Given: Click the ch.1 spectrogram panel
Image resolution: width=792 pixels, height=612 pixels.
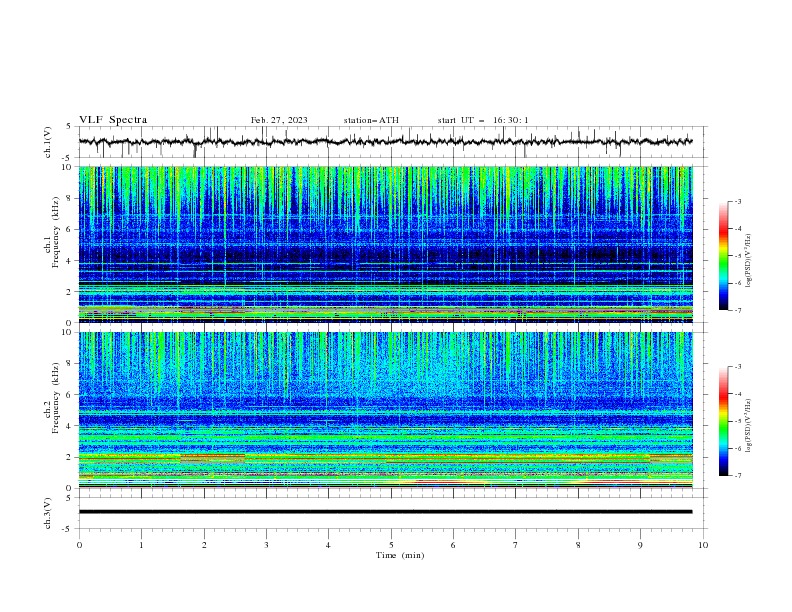Looking at the screenshot, I should (x=386, y=244).
